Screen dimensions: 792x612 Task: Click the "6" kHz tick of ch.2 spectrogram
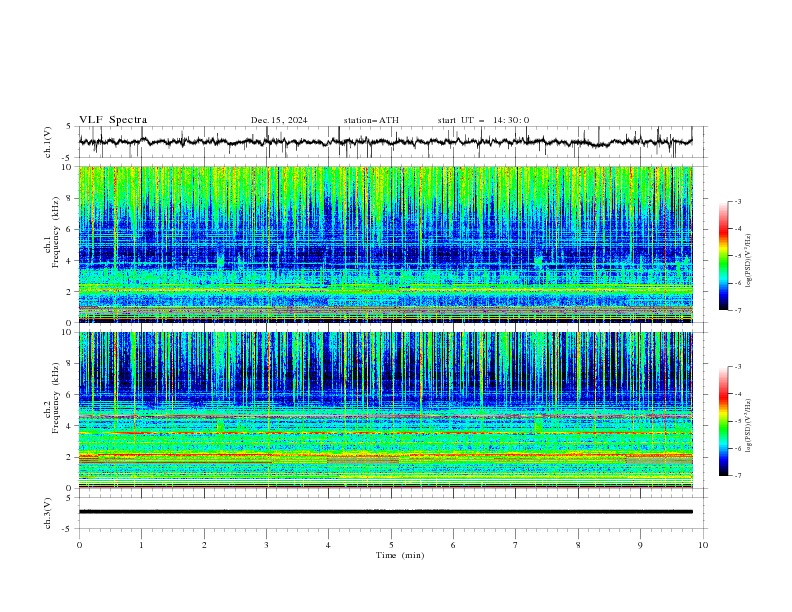pyautogui.click(x=70, y=395)
